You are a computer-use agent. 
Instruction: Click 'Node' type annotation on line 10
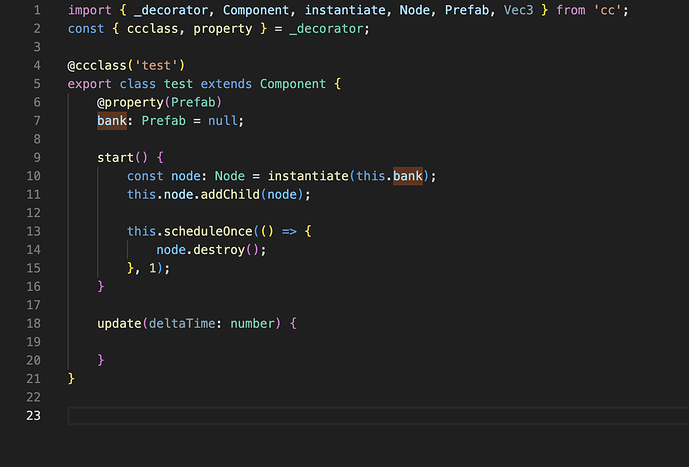coord(230,176)
